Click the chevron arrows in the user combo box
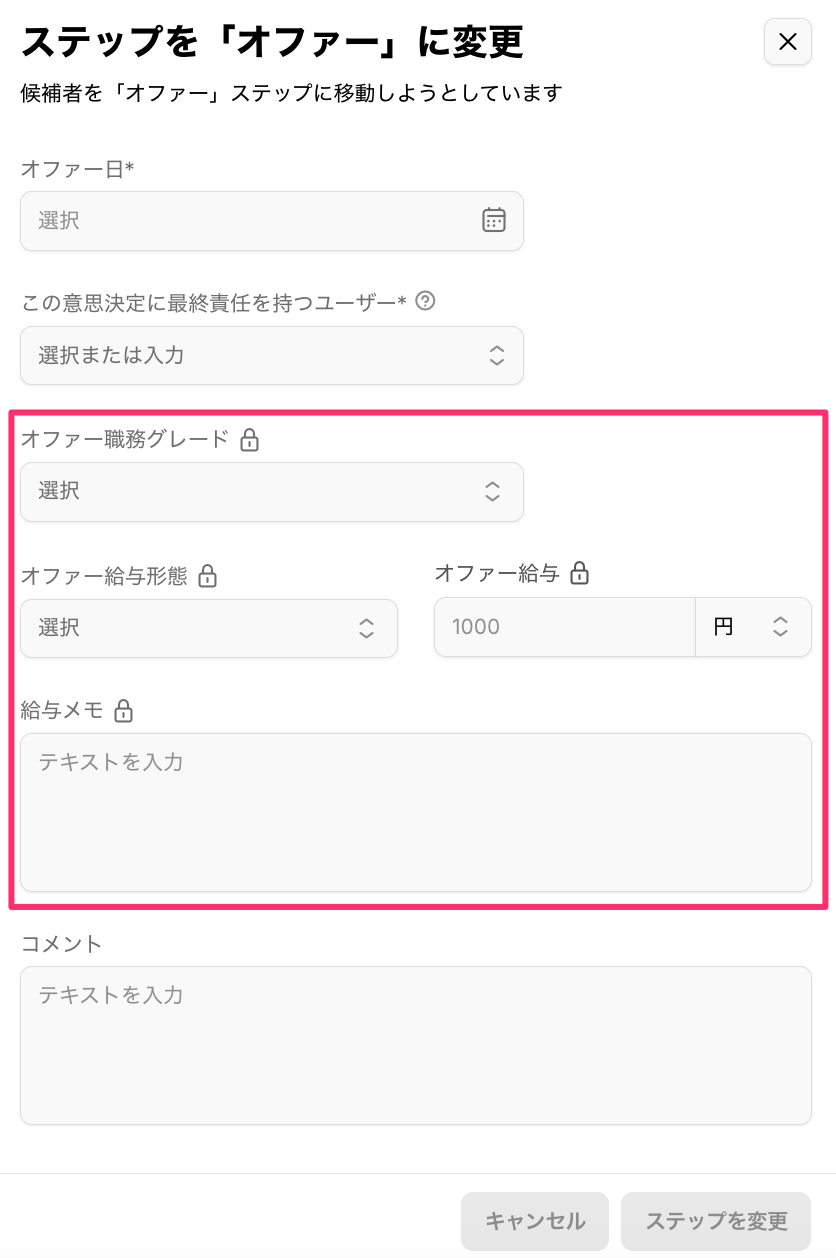The image size is (836, 1258). [496, 355]
